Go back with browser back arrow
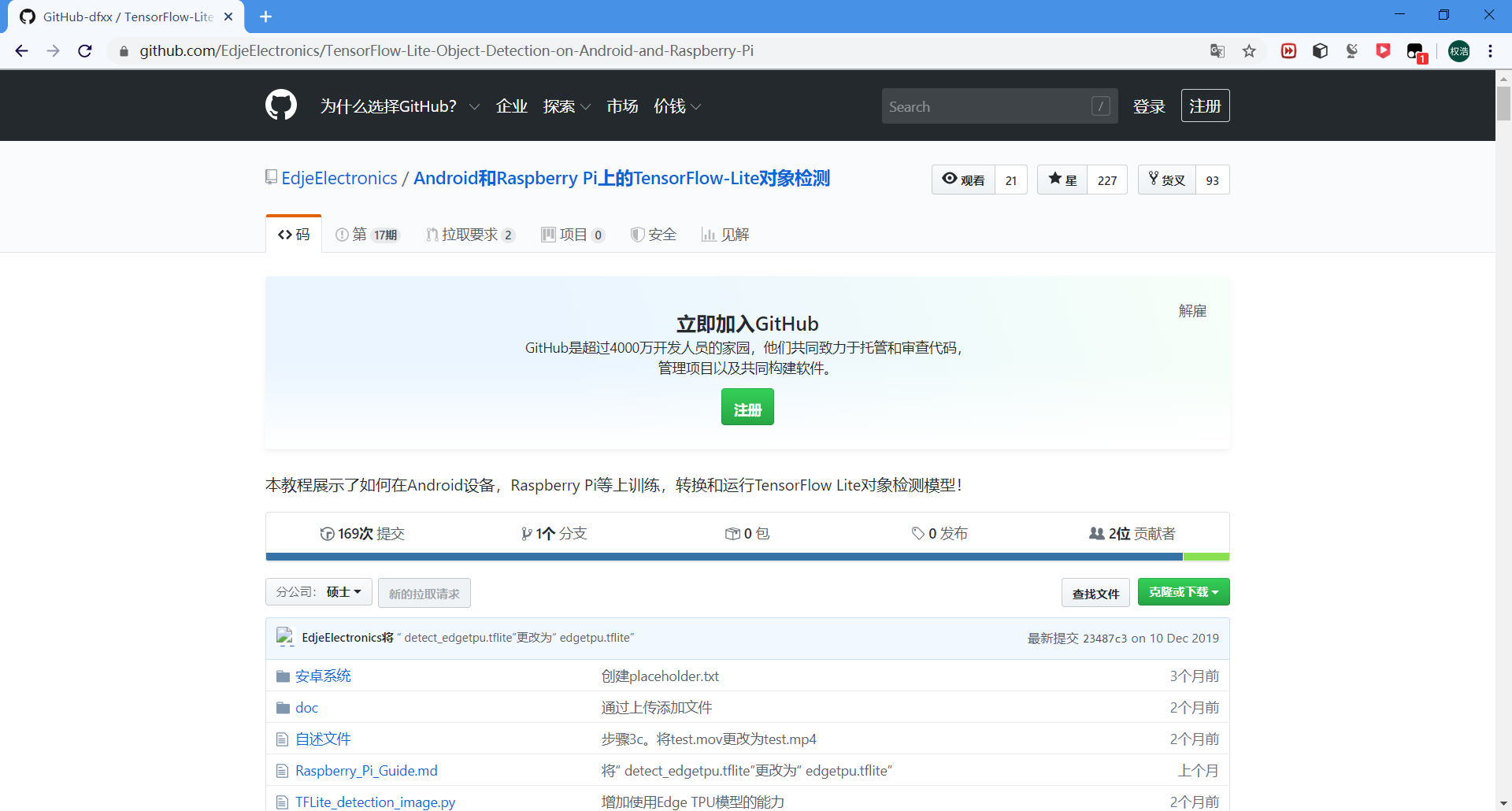The height and width of the screenshot is (811, 1512). (21, 51)
